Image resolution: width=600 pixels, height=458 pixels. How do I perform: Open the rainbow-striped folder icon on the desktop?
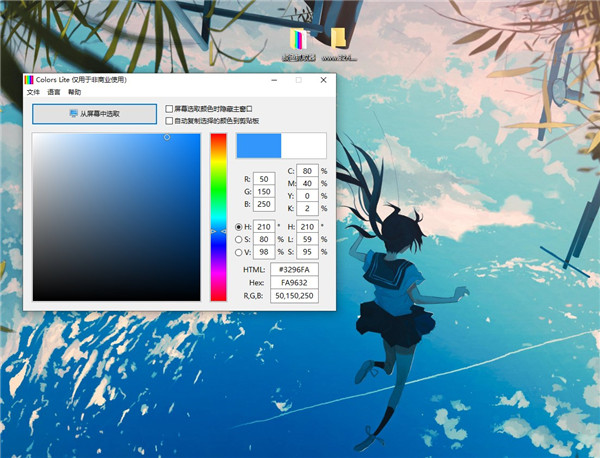click(x=299, y=39)
